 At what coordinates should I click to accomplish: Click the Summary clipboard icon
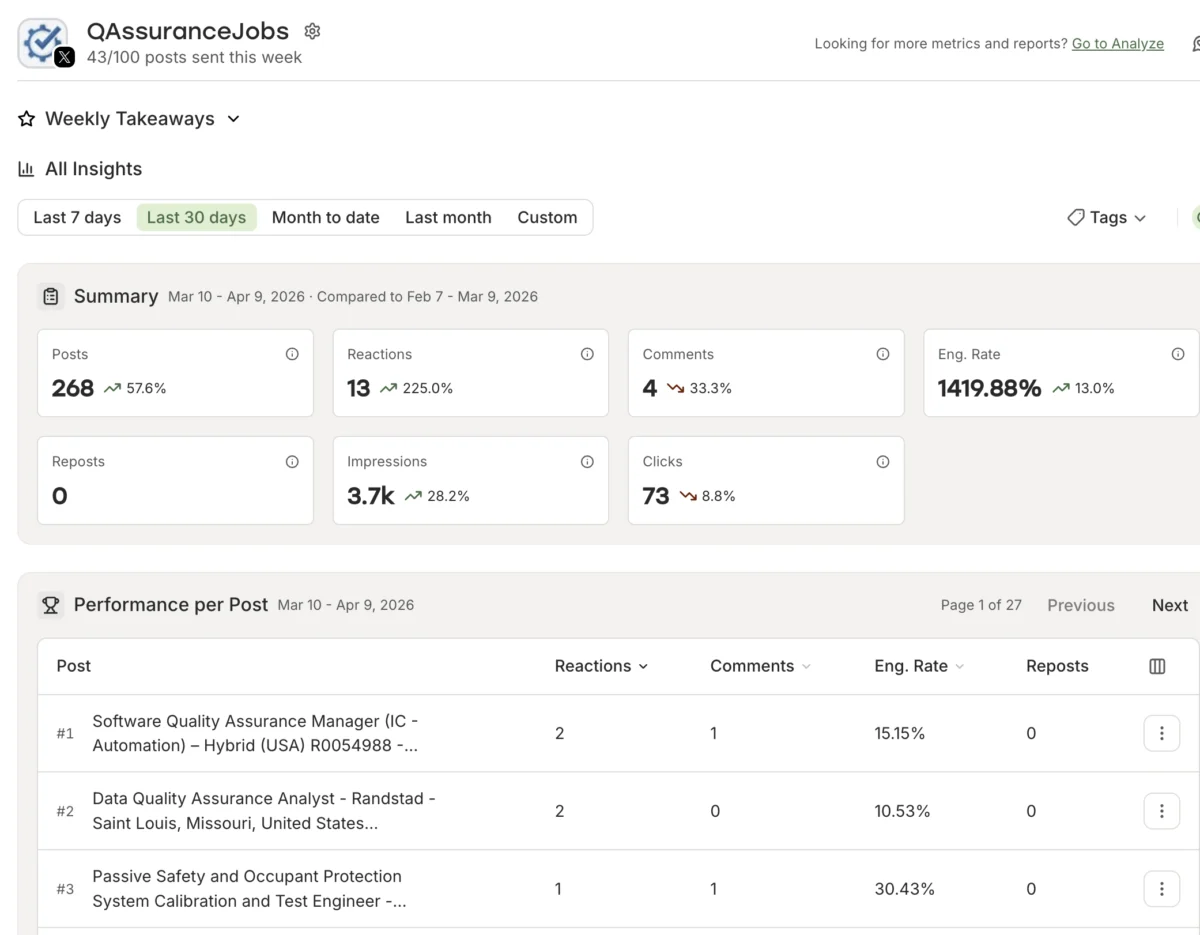(51, 296)
